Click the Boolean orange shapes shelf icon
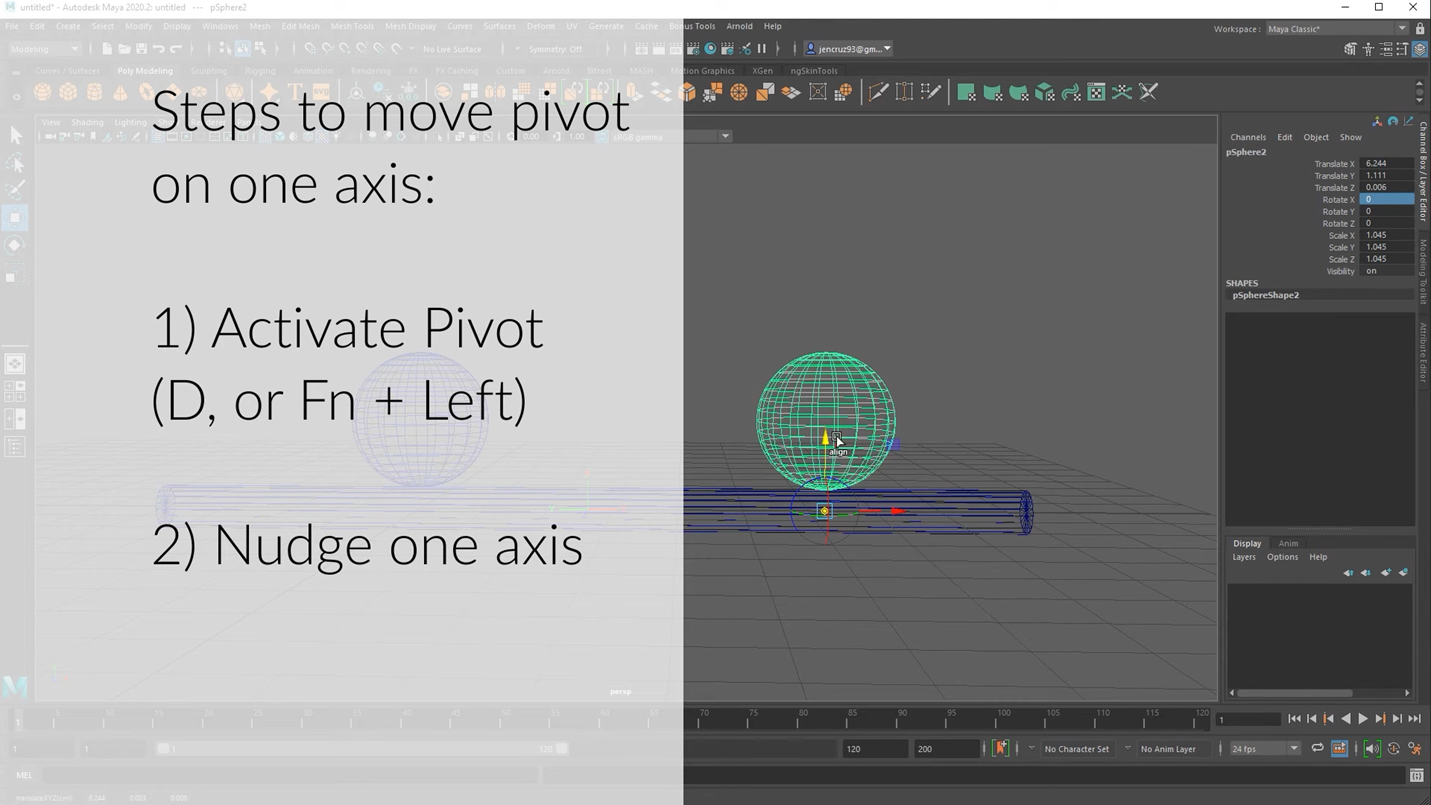This screenshot has width=1431, height=805. click(713, 92)
